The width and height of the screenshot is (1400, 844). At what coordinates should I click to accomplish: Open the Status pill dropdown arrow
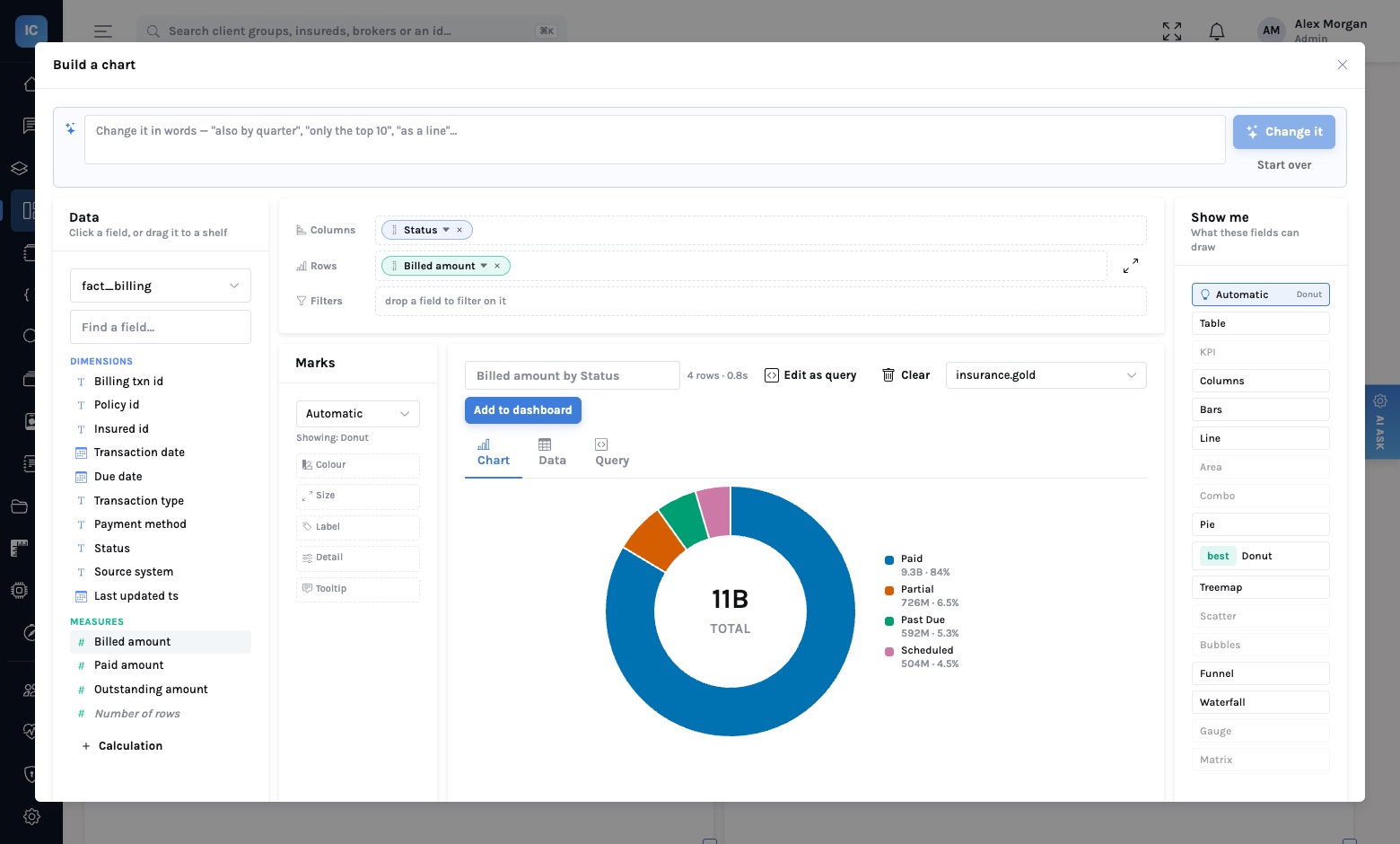tap(446, 230)
